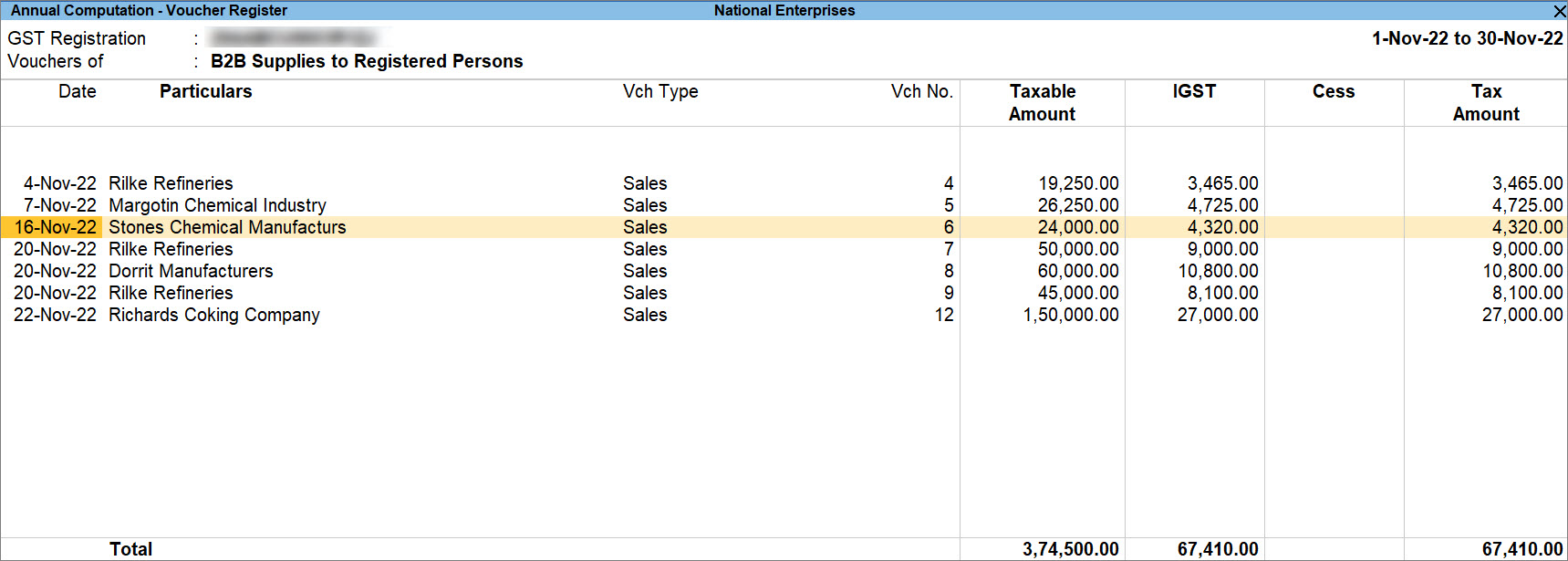Click IGST value 27,000.00
This screenshot has height=561, width=1568.
click(x=1218, y=315)
